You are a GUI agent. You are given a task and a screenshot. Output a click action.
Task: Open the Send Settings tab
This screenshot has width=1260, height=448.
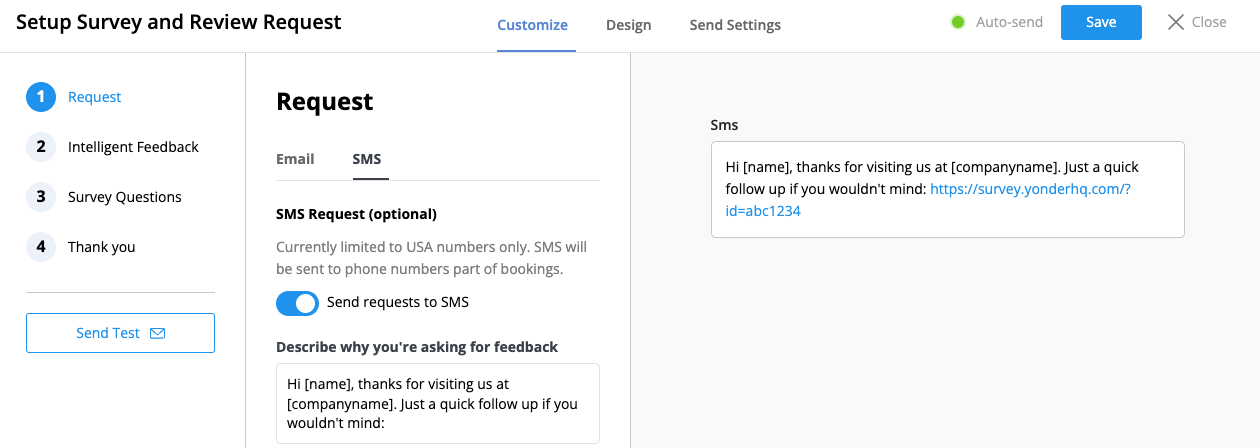coord(735,25)
